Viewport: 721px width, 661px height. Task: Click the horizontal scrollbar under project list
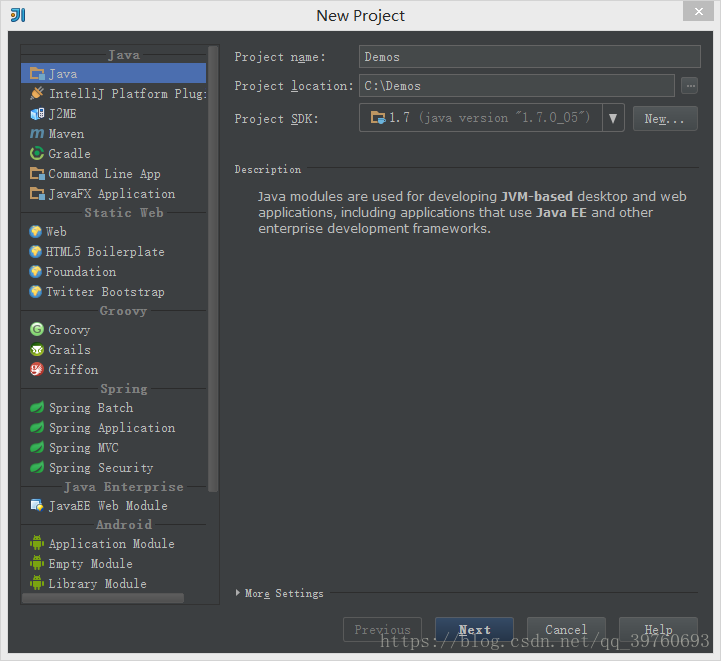point(103,598)
